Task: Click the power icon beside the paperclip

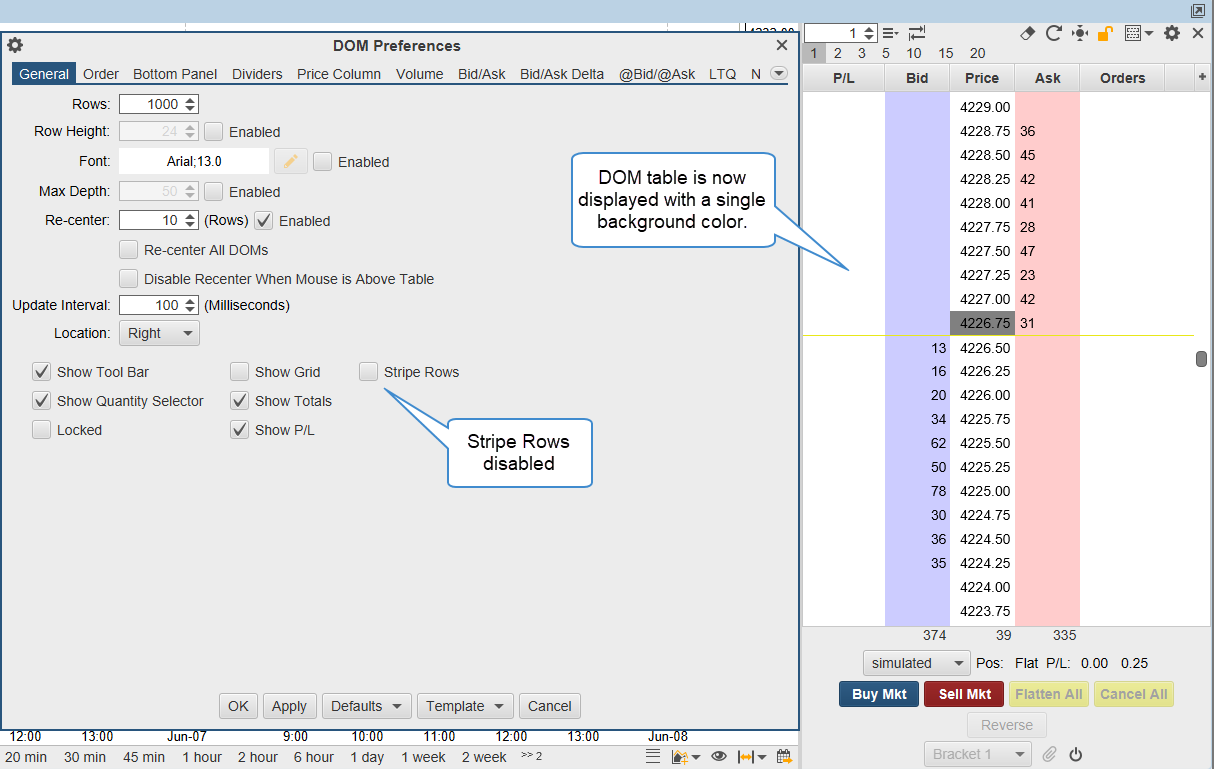Action: tap(1076, 754)
